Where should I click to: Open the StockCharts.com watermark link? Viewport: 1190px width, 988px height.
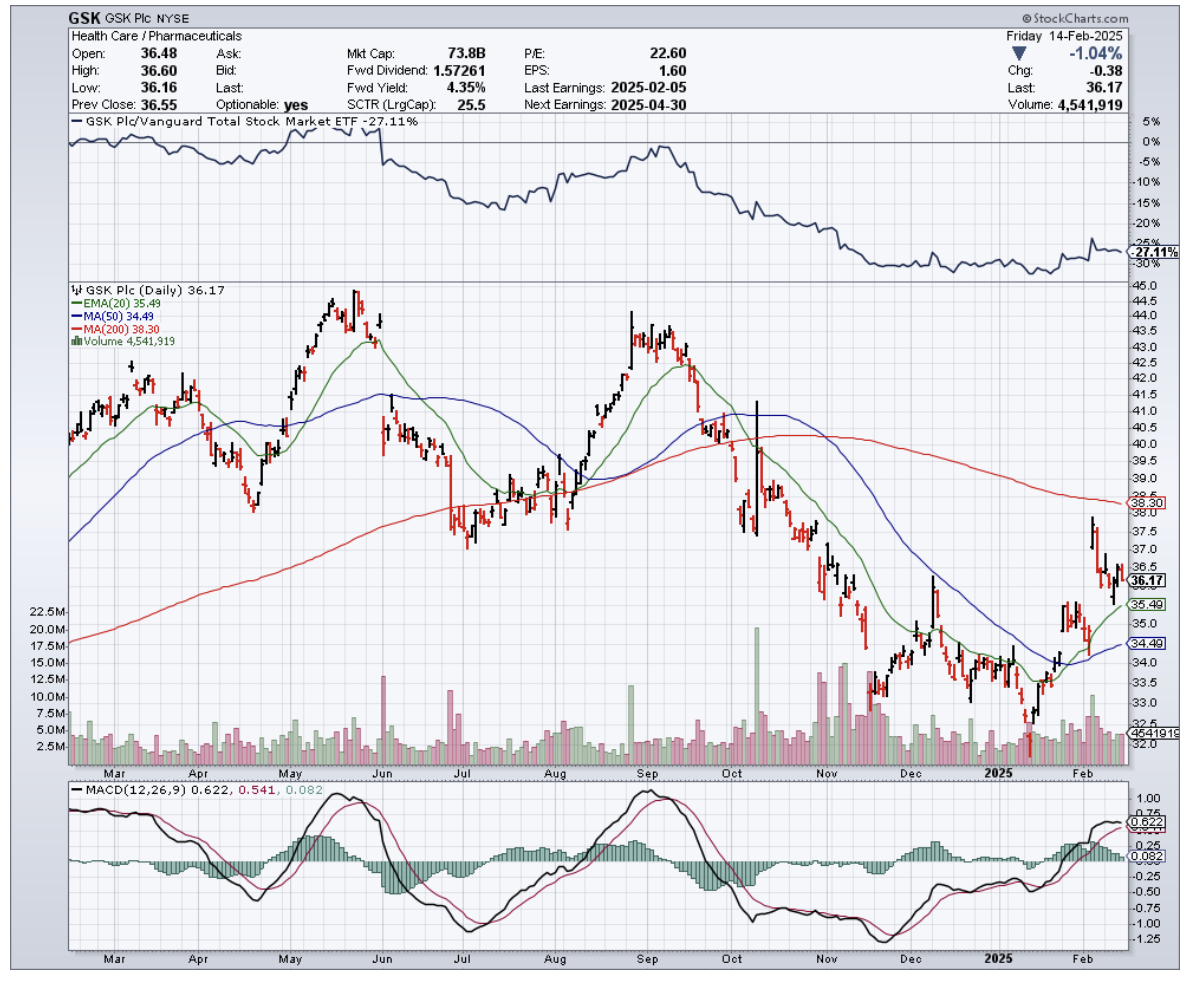coord(1075,19)
